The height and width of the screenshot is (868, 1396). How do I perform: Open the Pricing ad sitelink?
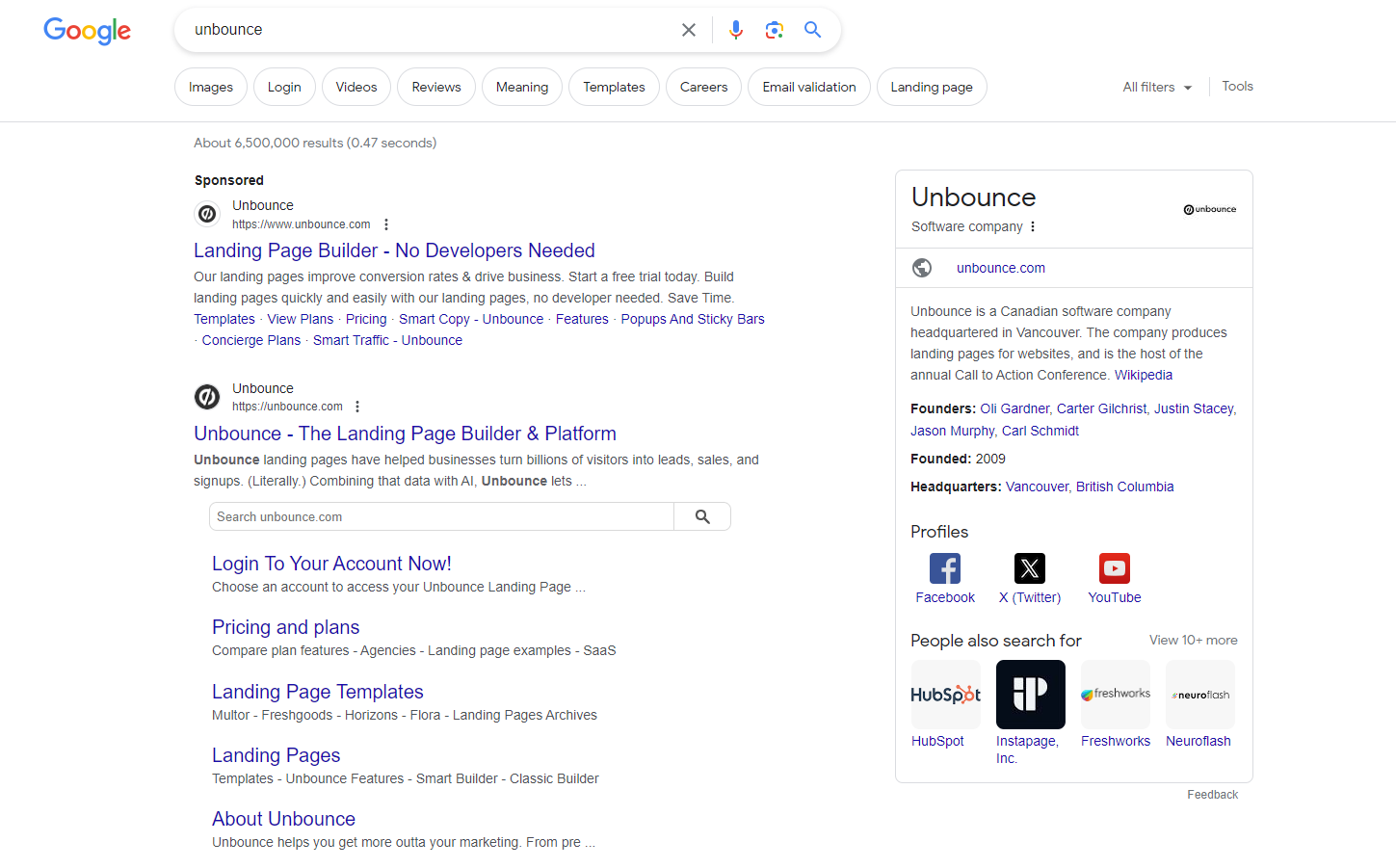coord(366,319)
